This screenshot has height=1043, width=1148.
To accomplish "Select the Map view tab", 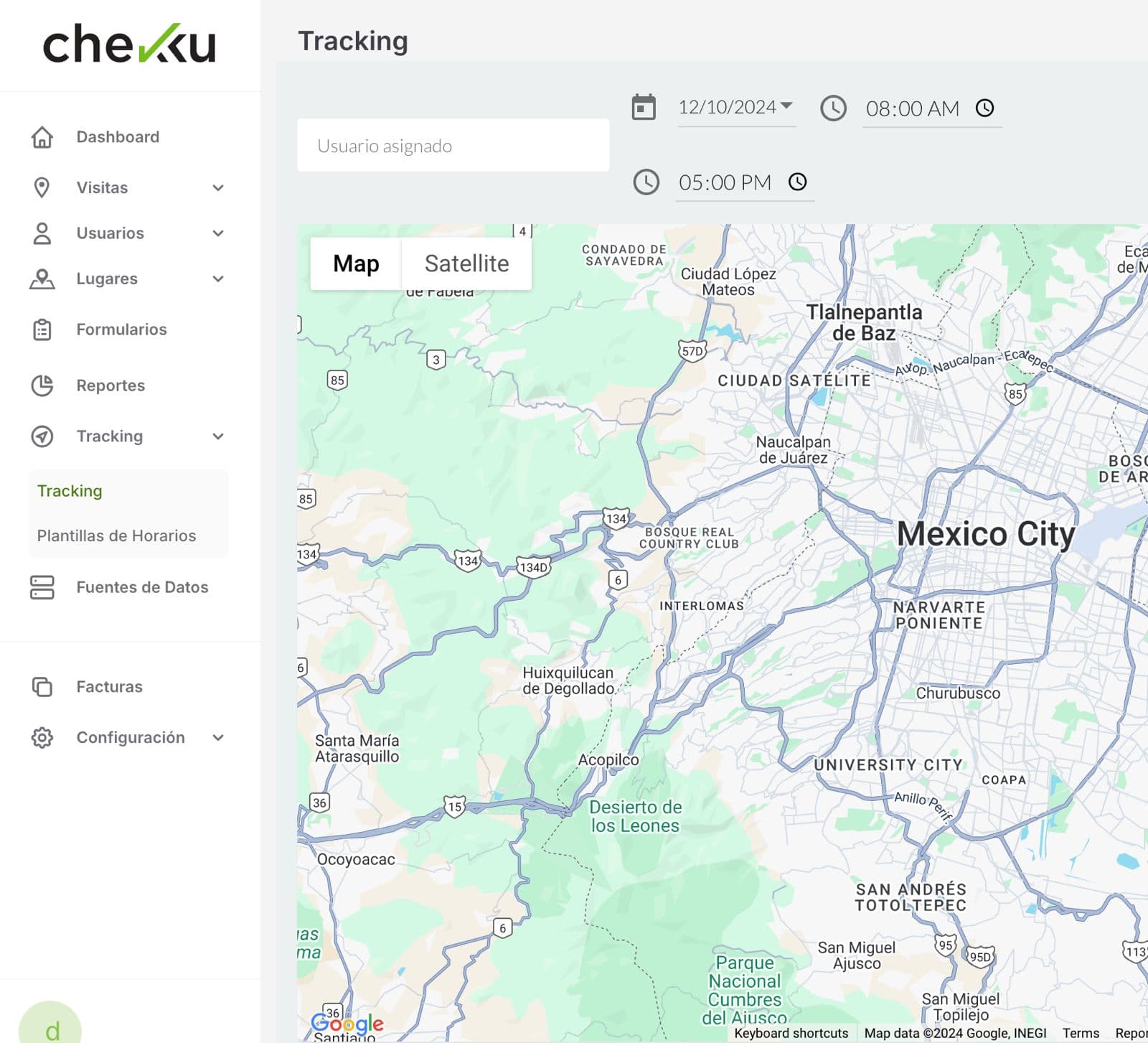I will 357,263.
